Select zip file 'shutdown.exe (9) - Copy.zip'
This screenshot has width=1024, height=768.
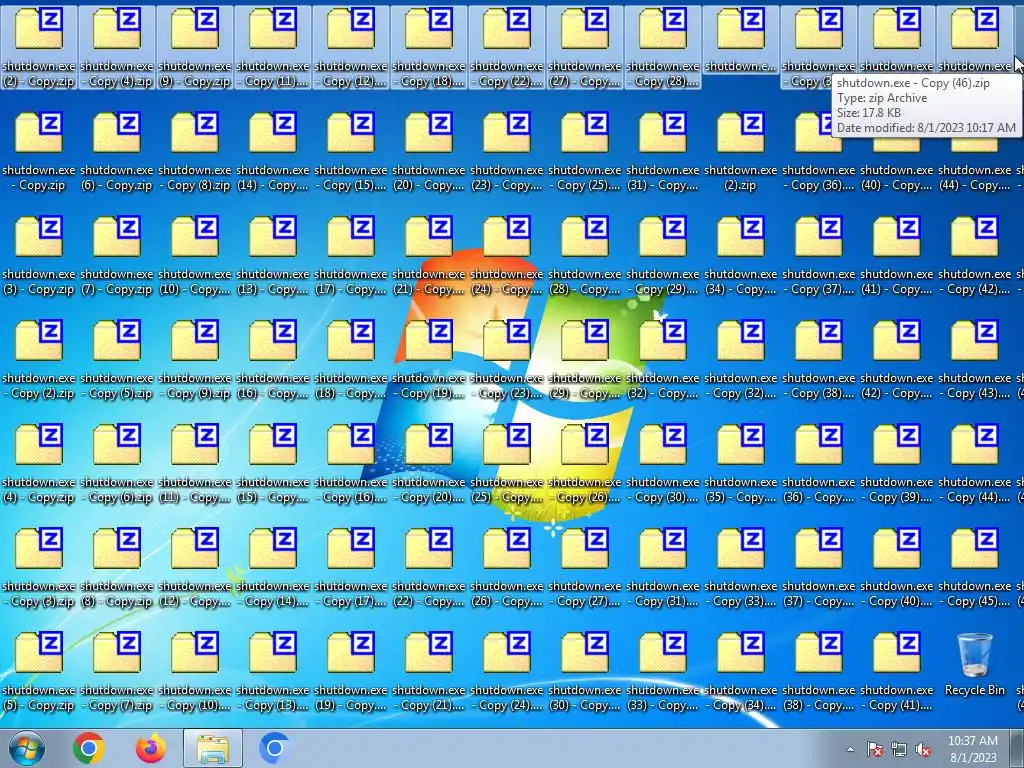195,48
